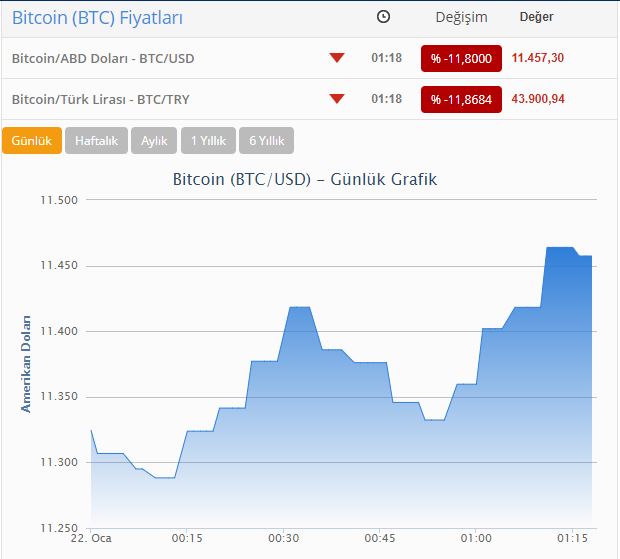Click the Değişim column header
Image resolution: width=620 pixels, height=559 pixels.
tap(461, 17)
